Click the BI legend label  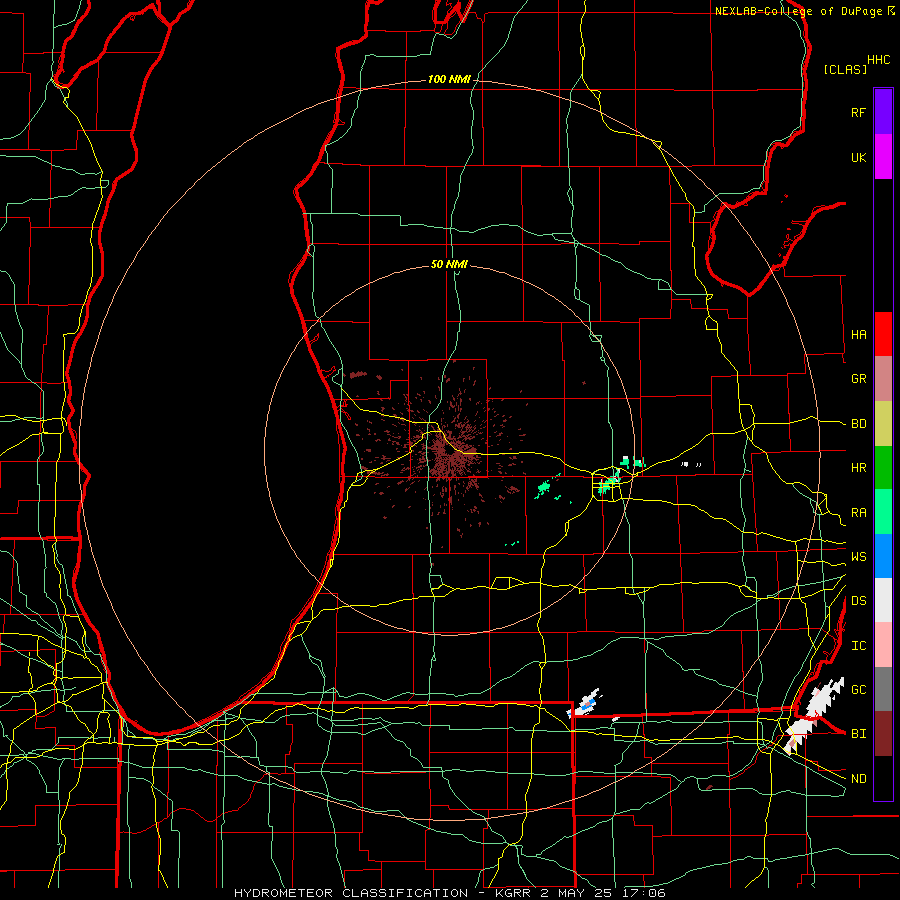pos(858,734)
